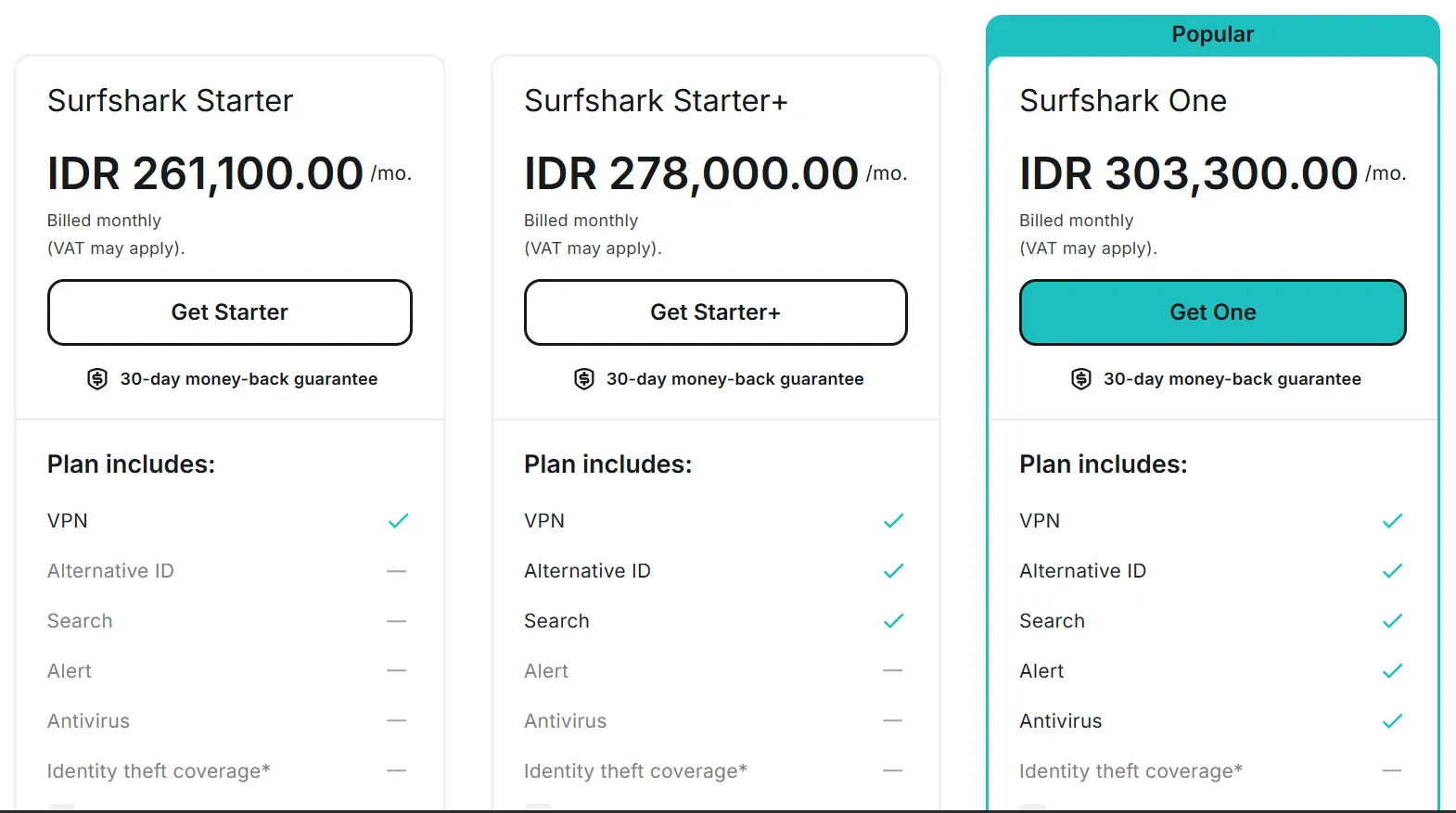1456x813 pixels.
Task: Click Identity theft coverage* in Starter plan
Action: point(159,771)
